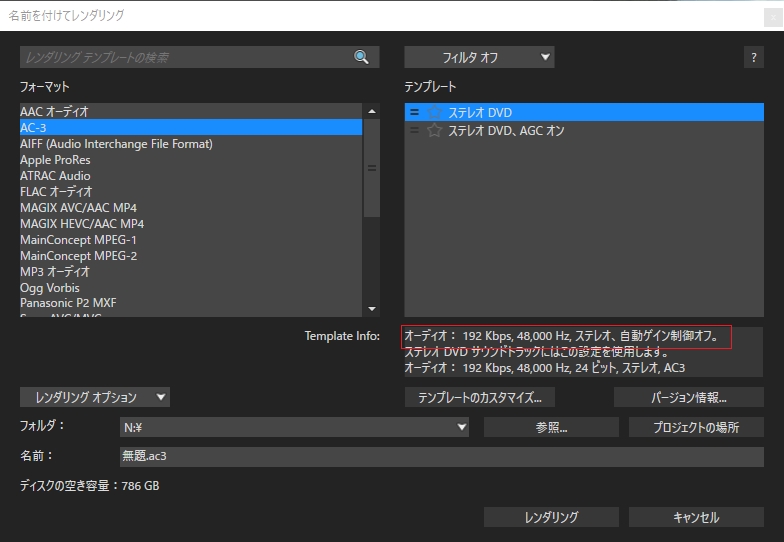Select MainConcept MPEG-1 format
The width and height of the screenshot is (784, 542).
[x=190, y=240]
